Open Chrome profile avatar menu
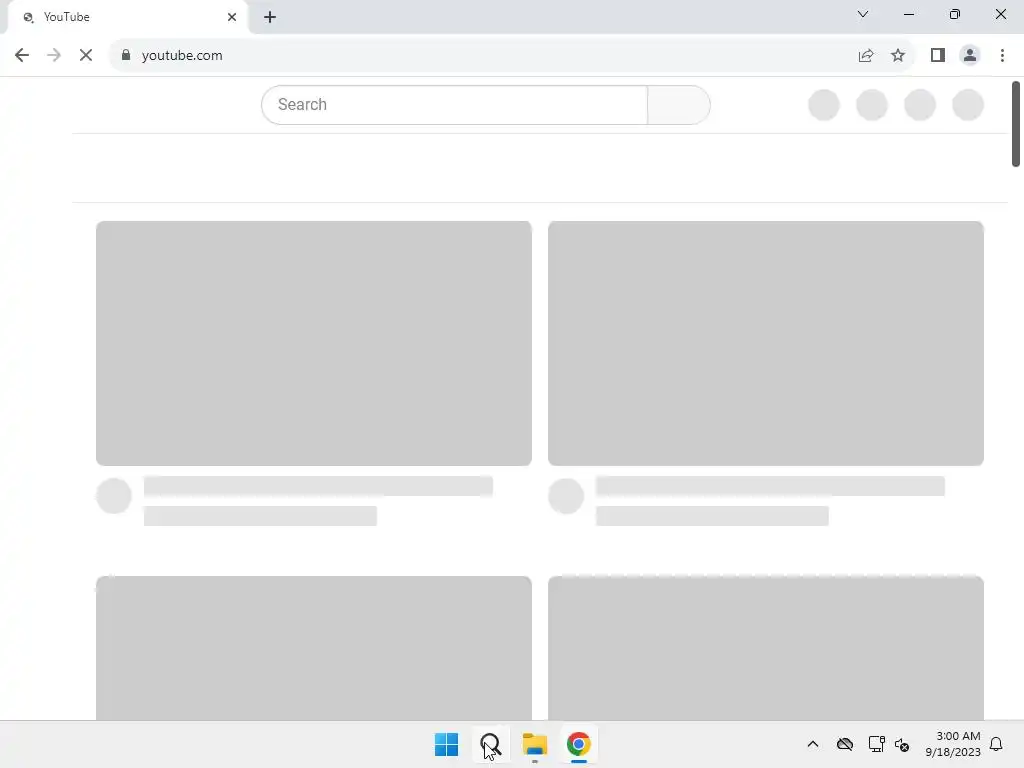 tap(970, 56)
